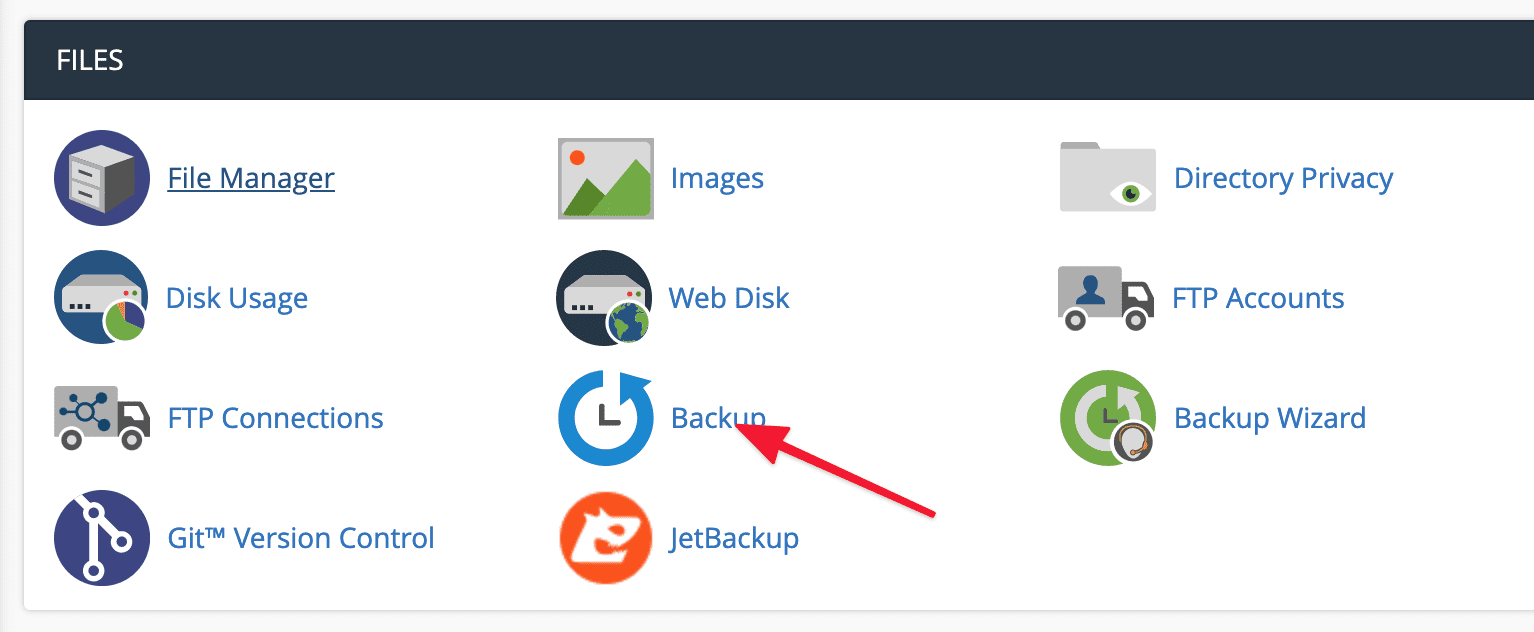The image size is (1534, 632).
Task: Click the FTP Accounts truck icon
Action: click(x=1107, y=298)
